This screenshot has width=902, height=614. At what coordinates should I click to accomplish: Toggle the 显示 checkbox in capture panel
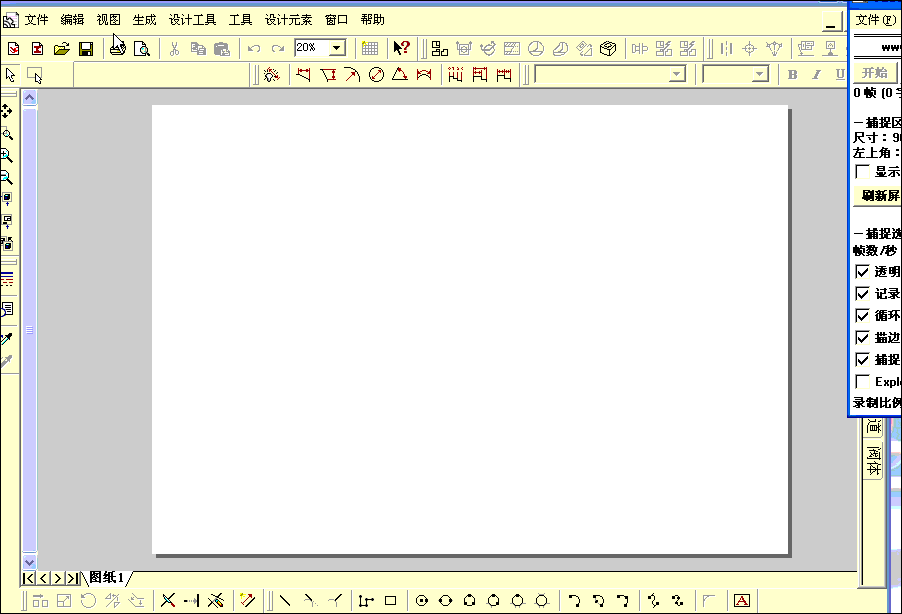tap(862, 171)
